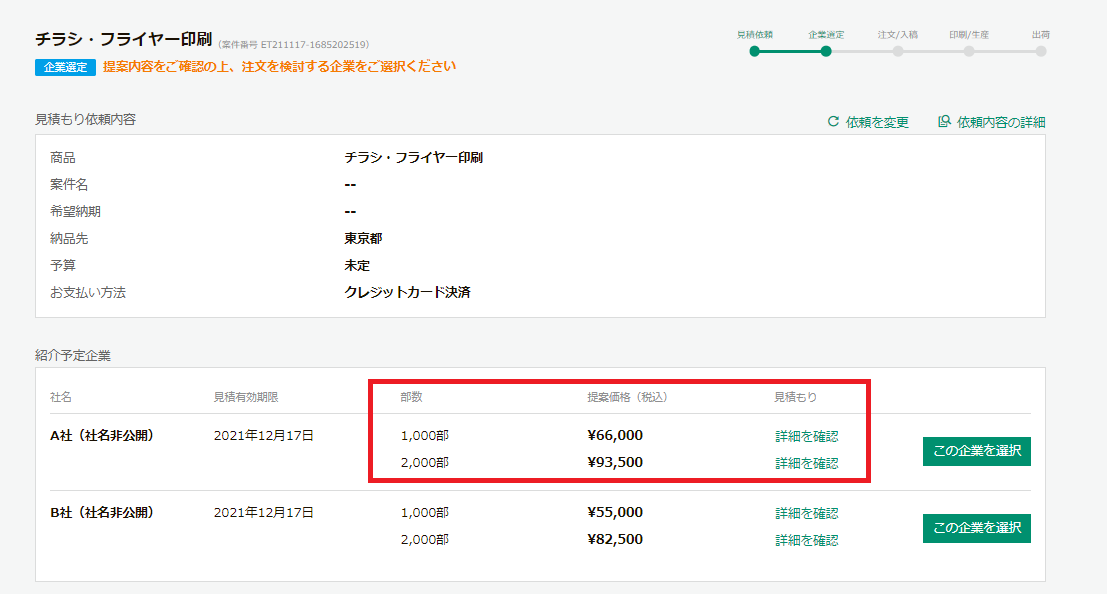Click the 出荷 progress step dot
The width and height of the screenshot is (1107, 594).
(1040, 51)
